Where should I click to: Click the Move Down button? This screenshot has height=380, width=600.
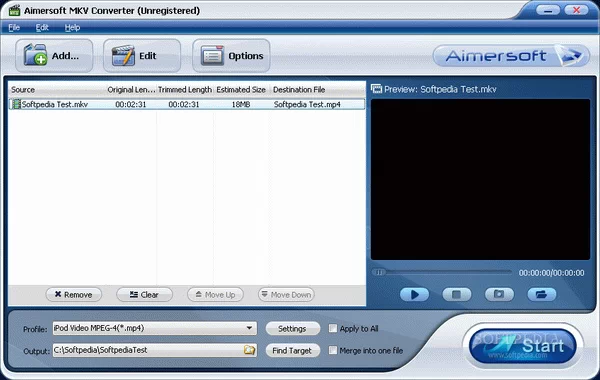pyautogui.click(x=286, y=295)
